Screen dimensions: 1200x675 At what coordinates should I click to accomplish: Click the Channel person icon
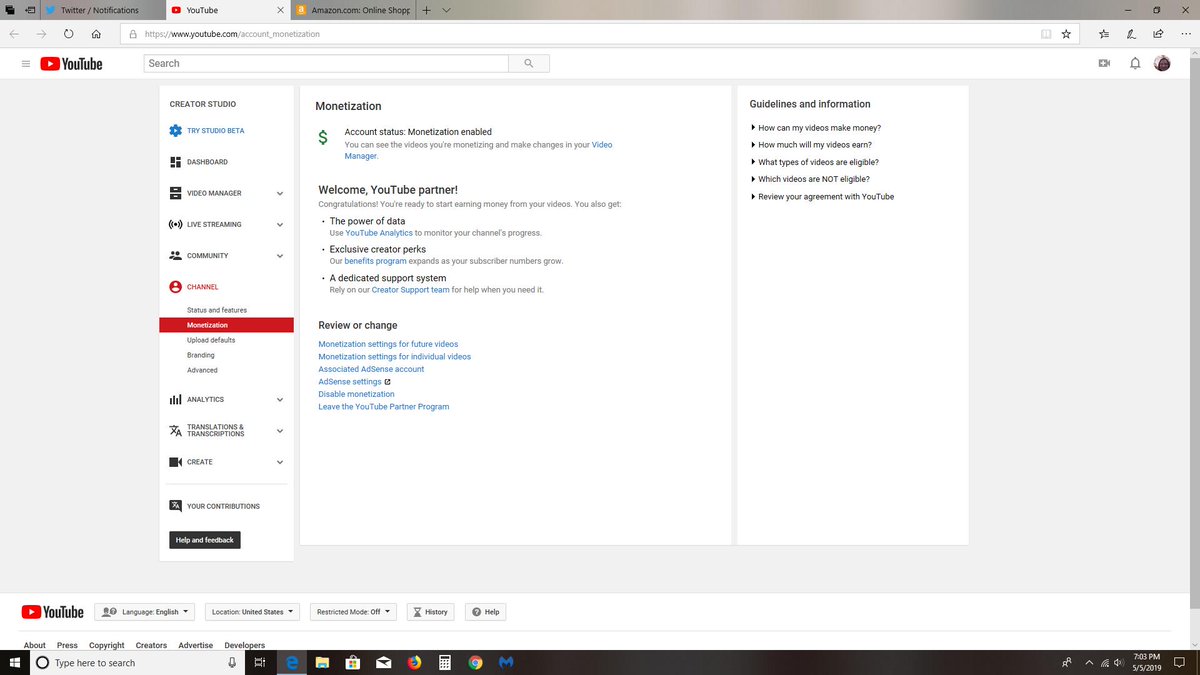point(175,287)
